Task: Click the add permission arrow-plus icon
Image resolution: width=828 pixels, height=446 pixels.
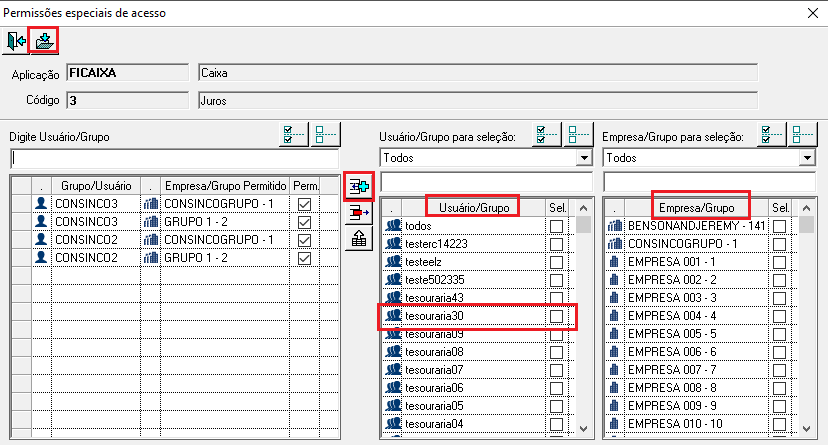Action: (359, 186)
